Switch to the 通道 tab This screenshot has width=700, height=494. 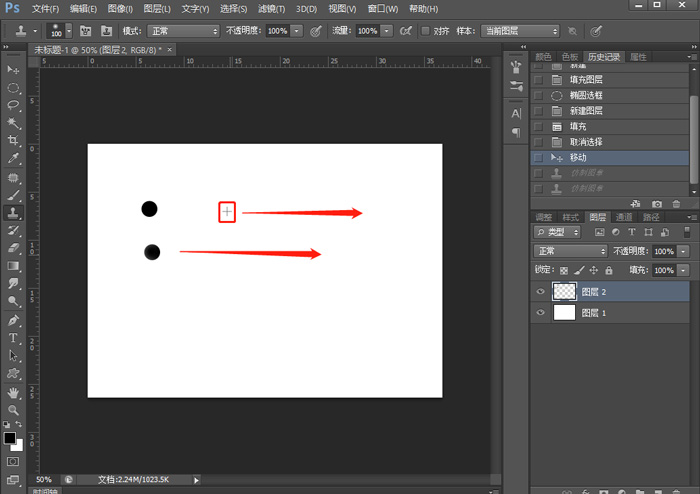(624, 217)
